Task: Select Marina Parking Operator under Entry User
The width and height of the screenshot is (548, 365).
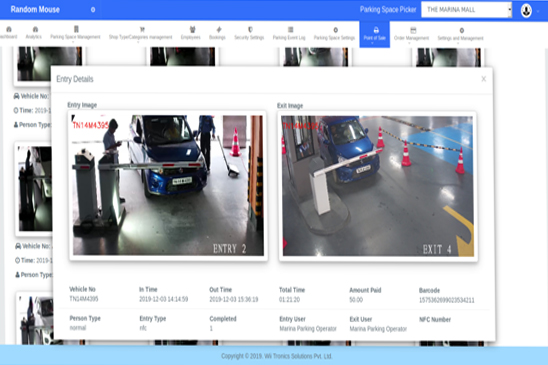Action: click(x=308, y=329)
